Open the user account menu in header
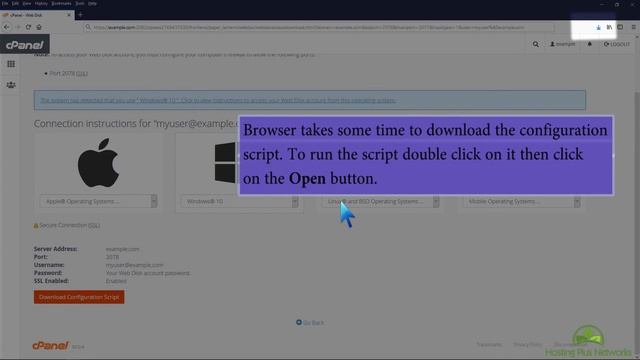640x360 pixels. pyautogui.click(x=562, y=44)
